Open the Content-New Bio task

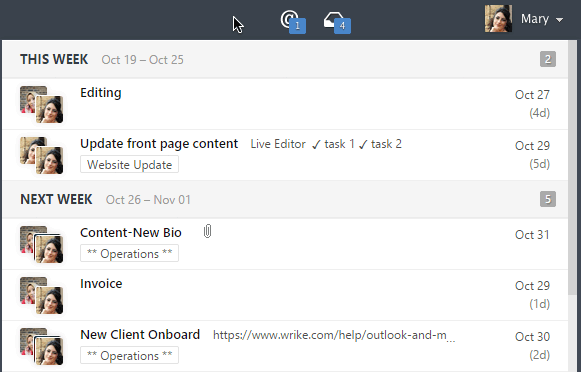[x=131, y=233]
